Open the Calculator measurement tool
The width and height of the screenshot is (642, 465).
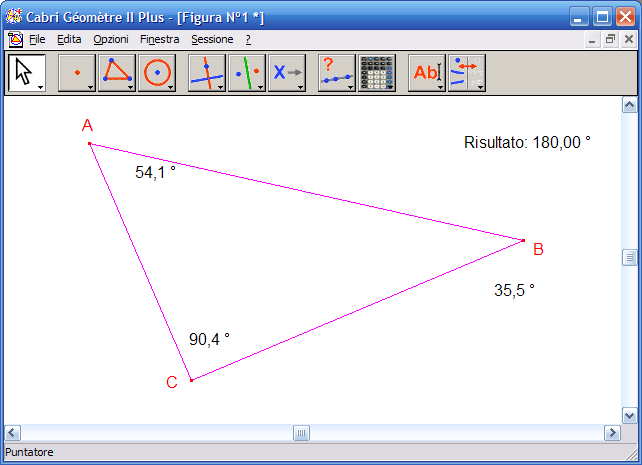(377, 72)
